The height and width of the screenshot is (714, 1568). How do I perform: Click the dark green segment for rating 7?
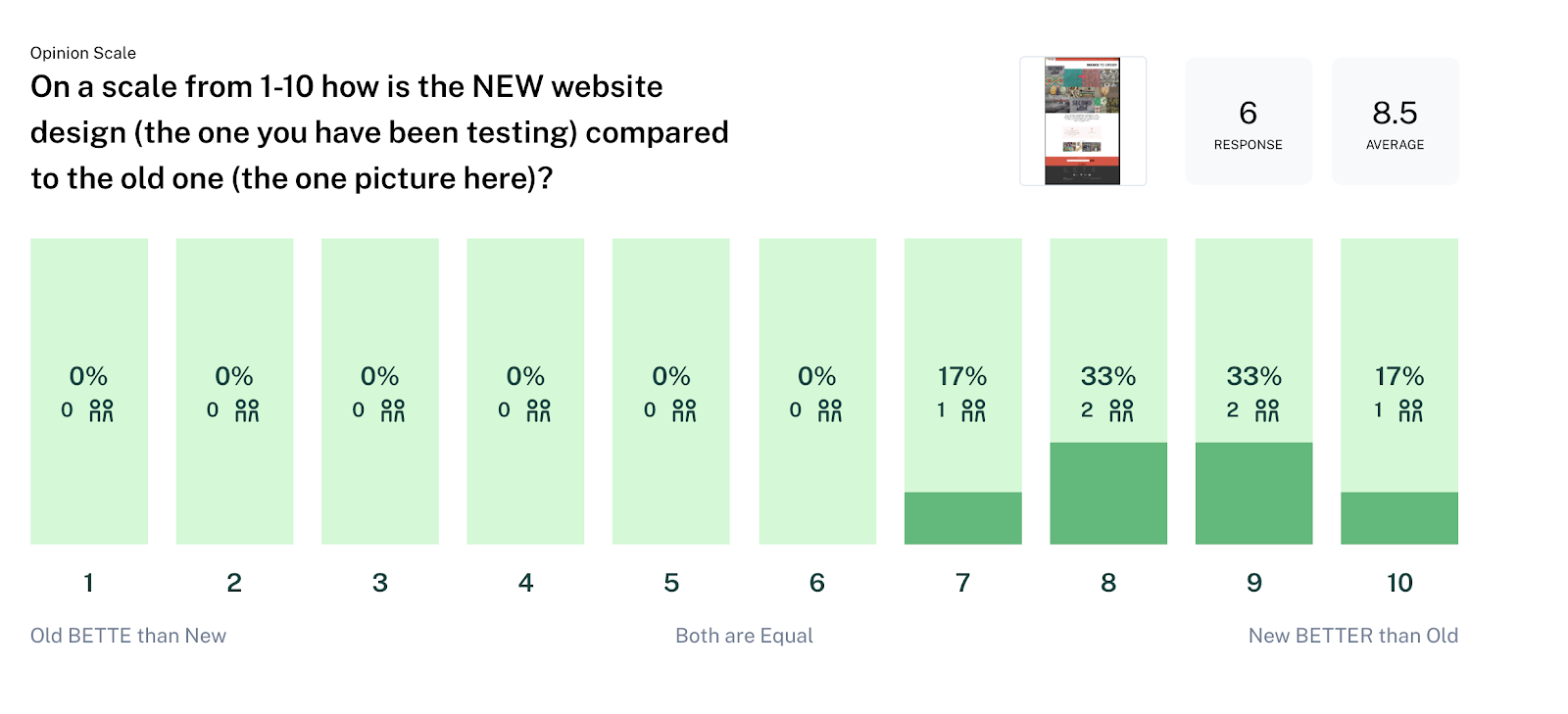click(x=963, y=518)
